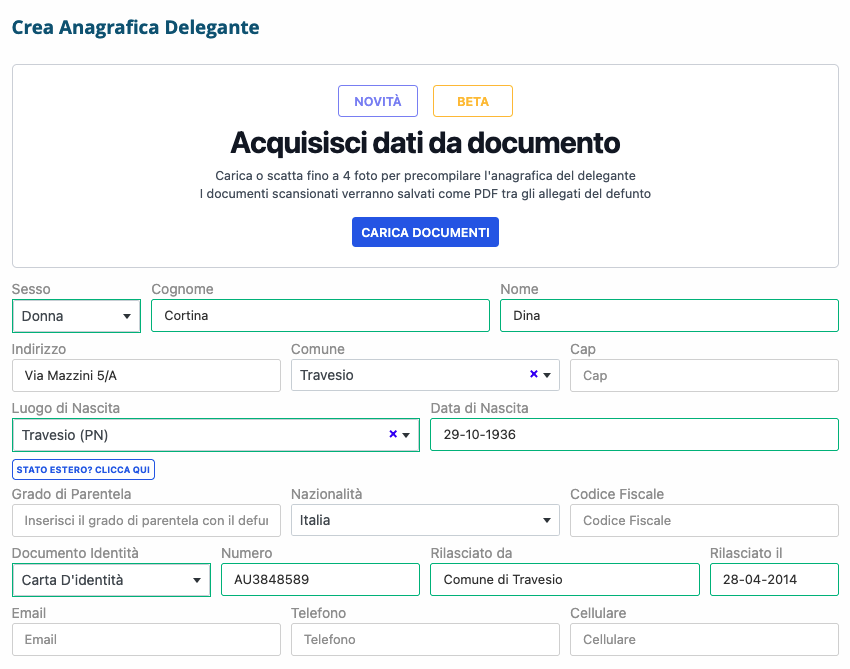The height and width of the screenshot is (669, 850).
Task: Expand the Luogo di Nascita dropdown arrow
Action: coord(407,436)
